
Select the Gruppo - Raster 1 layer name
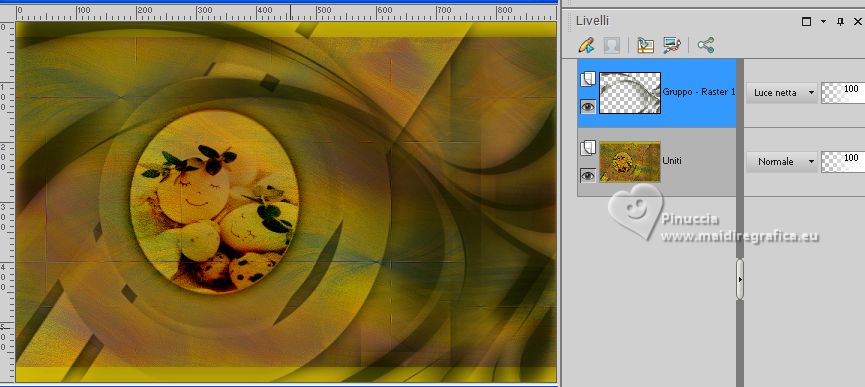tap(699, 92)
